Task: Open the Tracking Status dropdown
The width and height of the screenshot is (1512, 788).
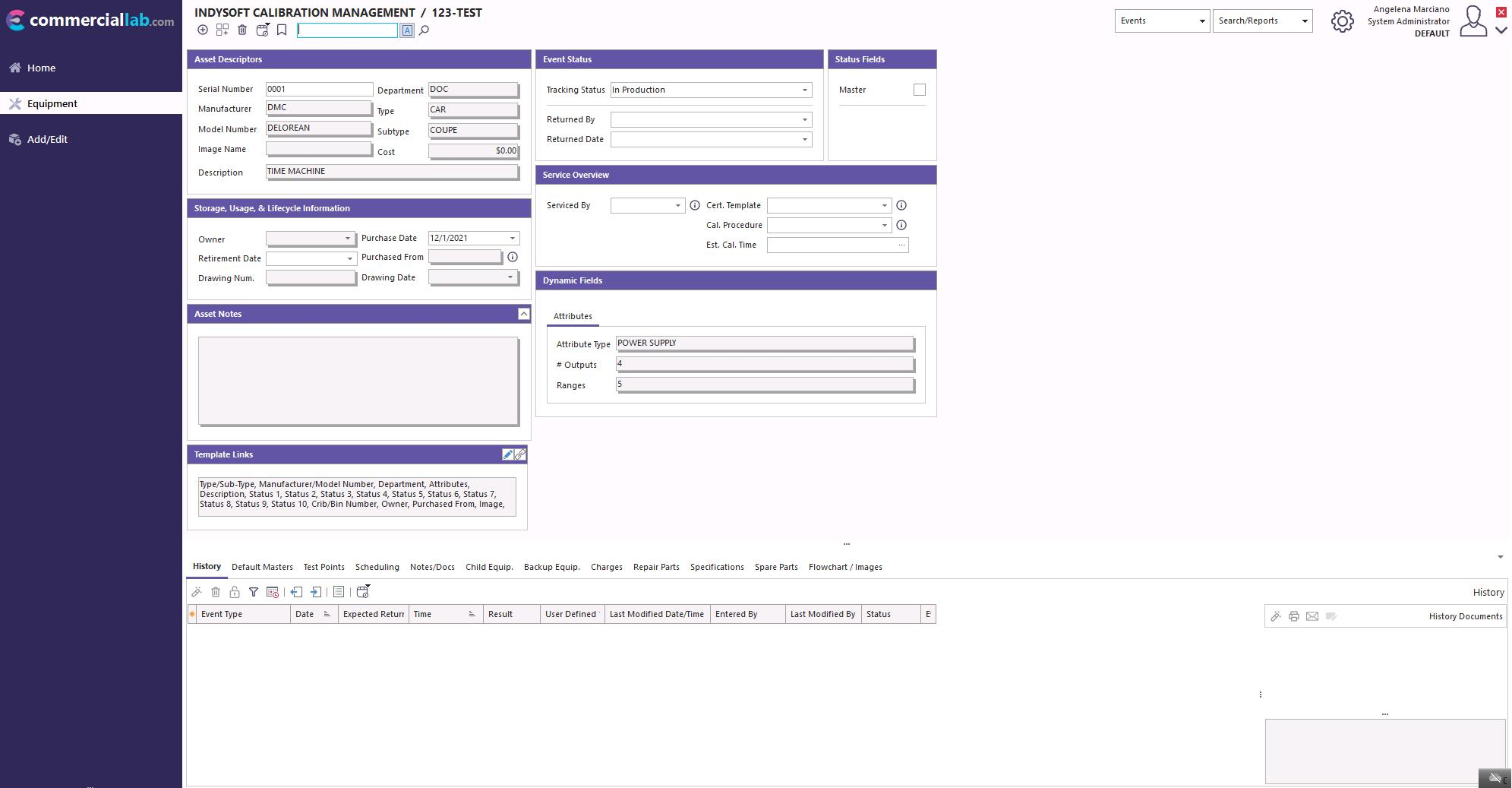Action: [x=805, y=90]
